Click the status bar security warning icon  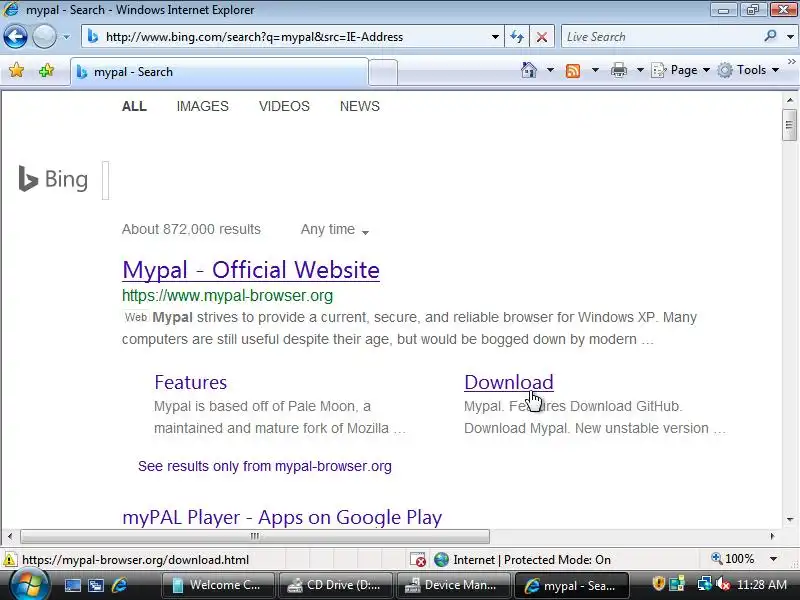tap(9, 560)
